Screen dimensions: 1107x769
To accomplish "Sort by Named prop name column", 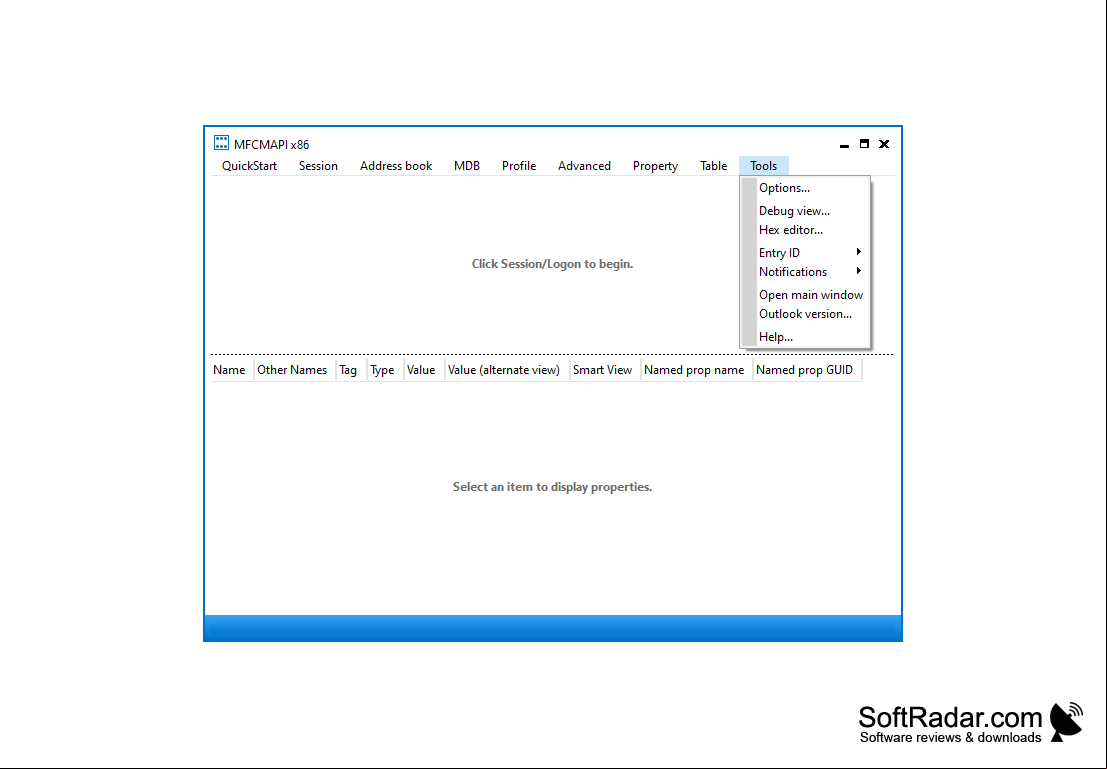I will pyautogui.click(x=697, y=369).
